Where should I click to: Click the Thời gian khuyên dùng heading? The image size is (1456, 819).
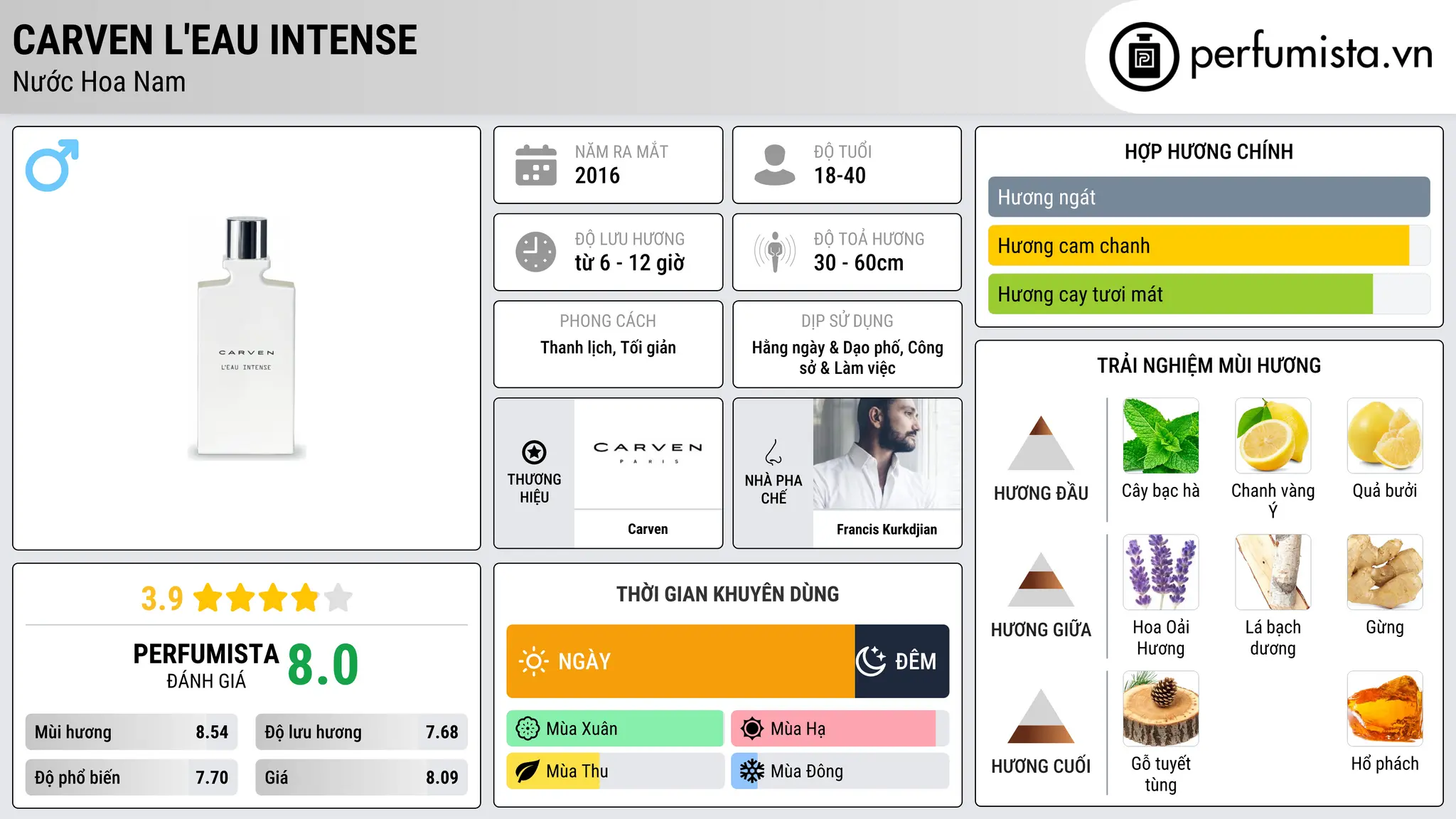pyautogui.click(x=727, y=594)
